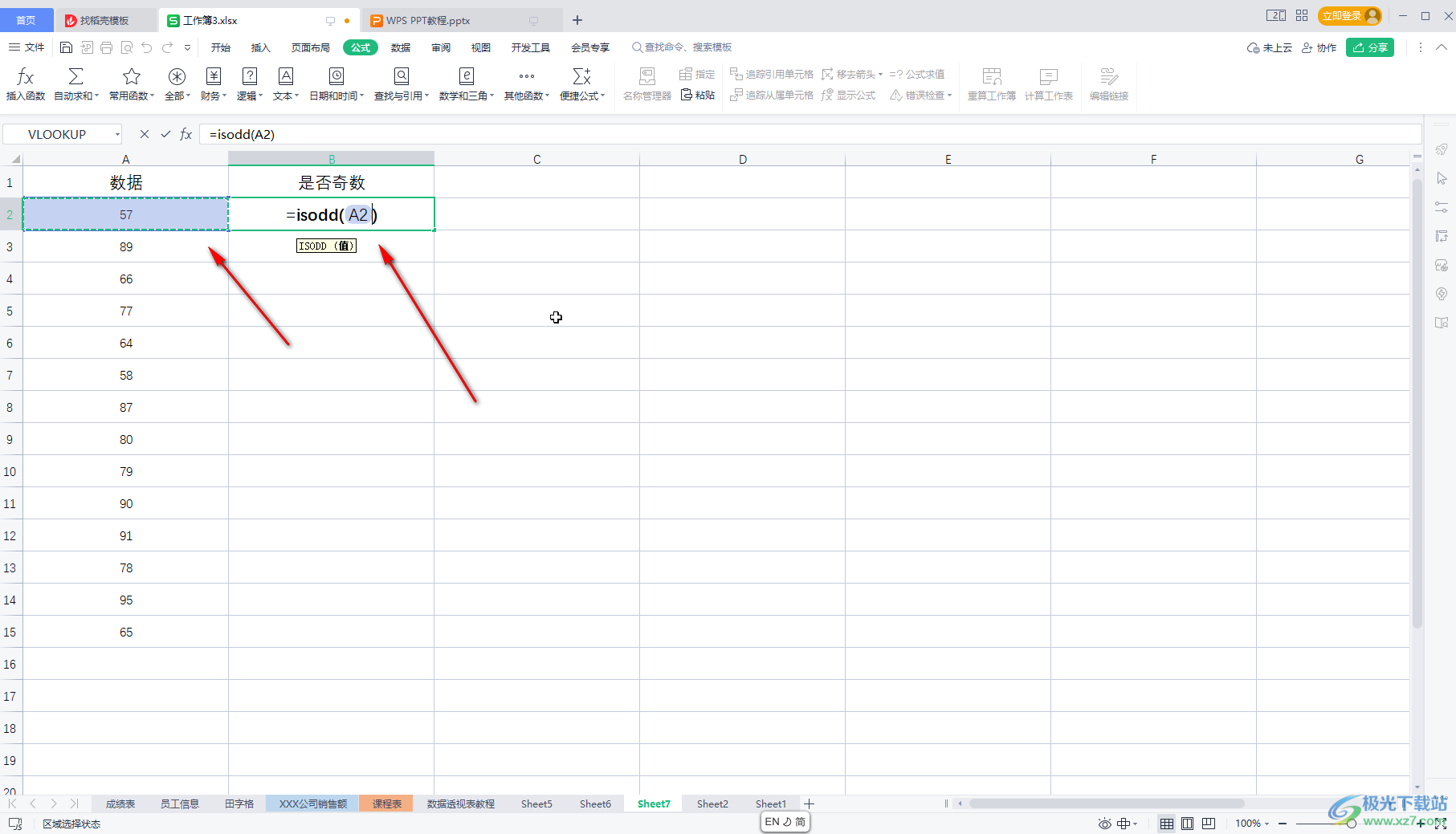Click the fx insert function icon in formula bar
Image resolution: width=1456 pixels, height=834 pixels.
(x=186, y=134)
